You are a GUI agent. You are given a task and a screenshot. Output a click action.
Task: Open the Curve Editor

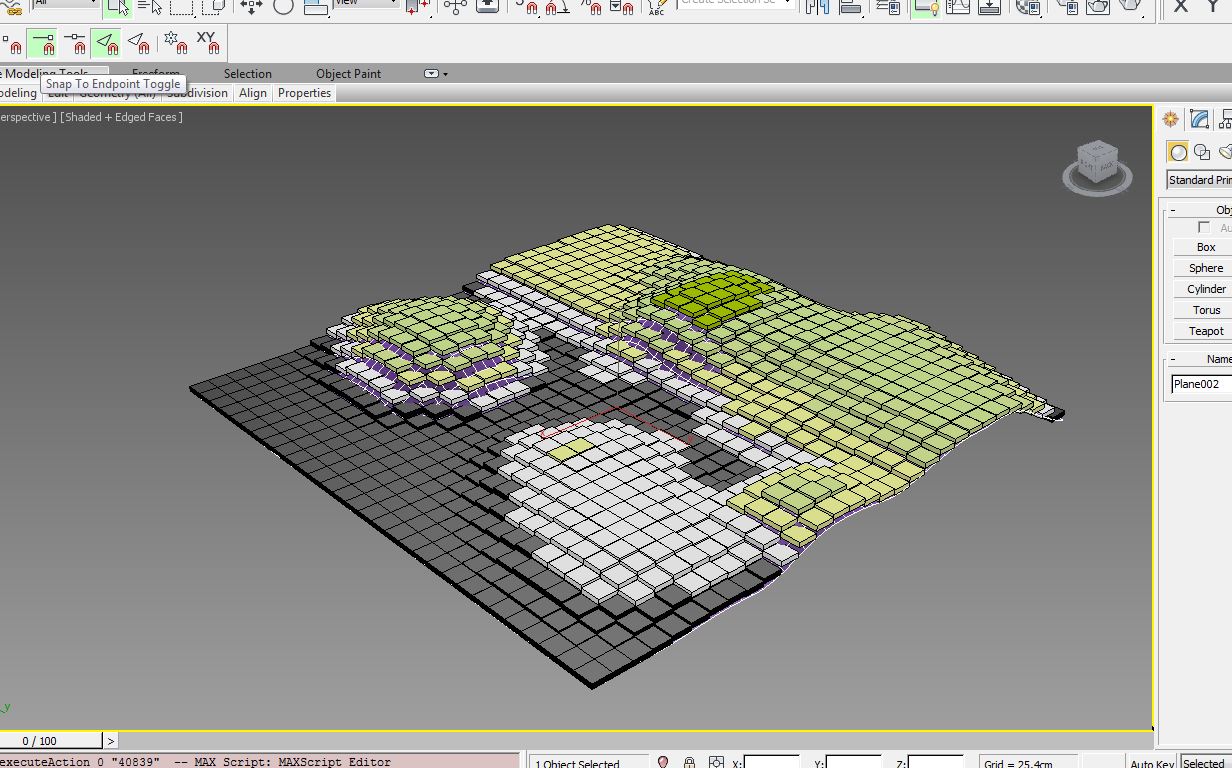(x=958, y=7)
